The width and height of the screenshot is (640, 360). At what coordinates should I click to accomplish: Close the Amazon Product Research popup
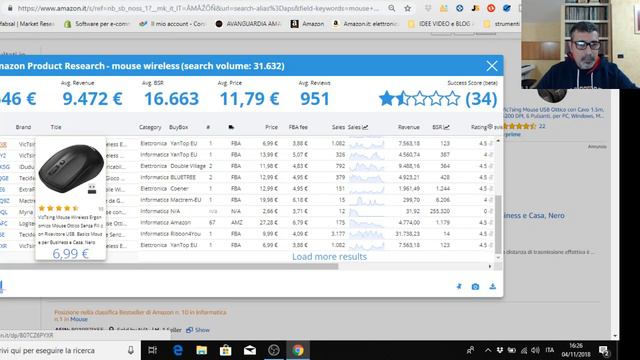[491, 66]
